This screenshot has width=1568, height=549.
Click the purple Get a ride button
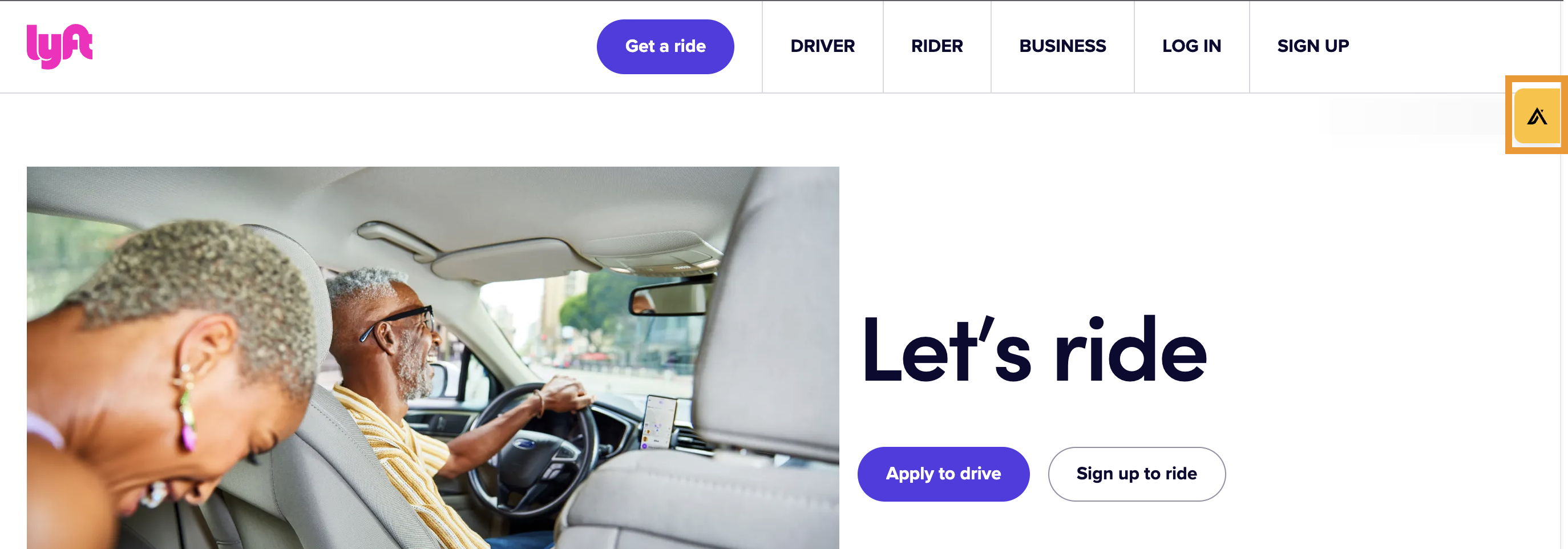[x=665, y=46]
